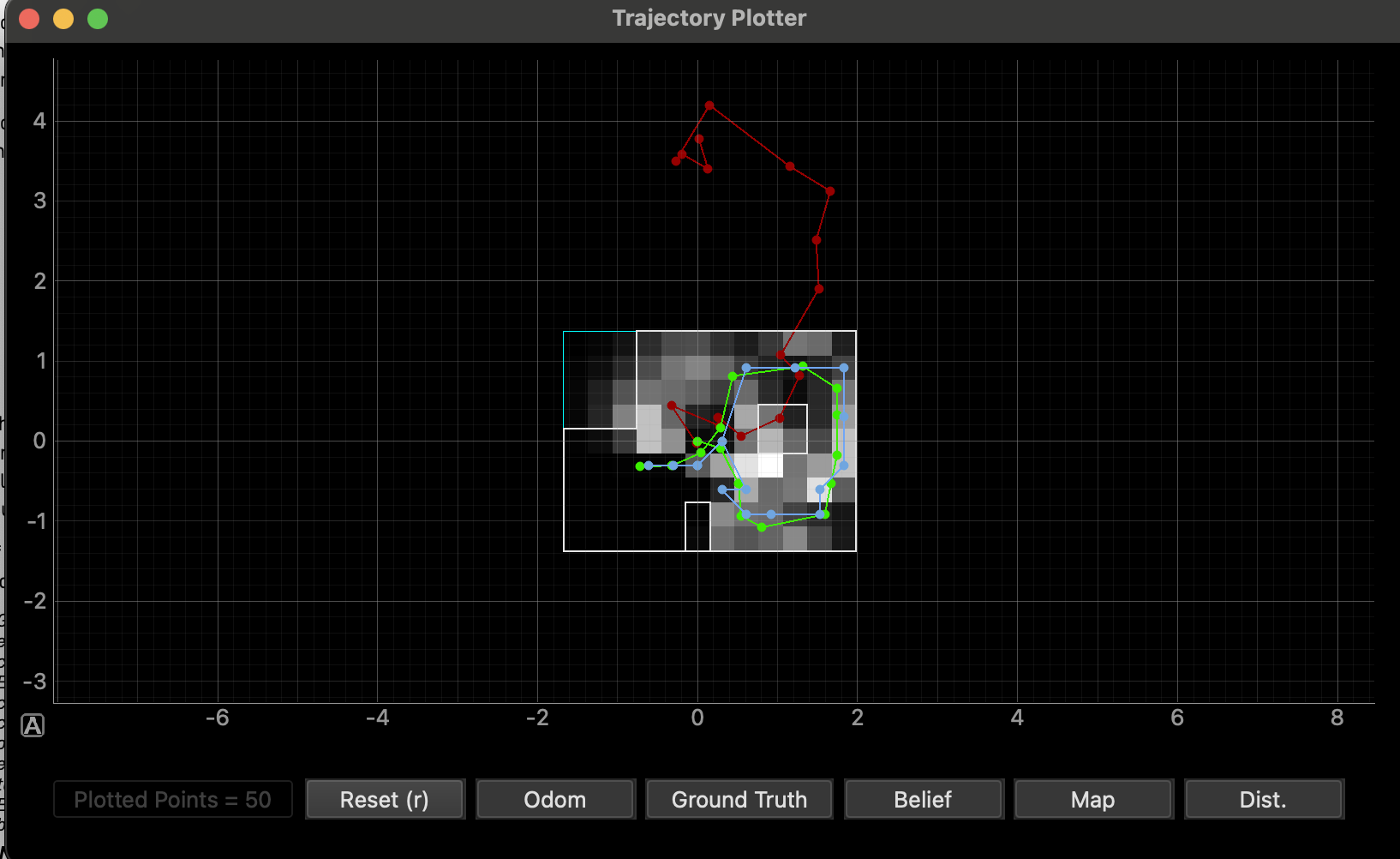Image resolution: width=1400 pixels, height=859 pixels.
Task: Click the topmost red odometry point
Action: [709, 105]
